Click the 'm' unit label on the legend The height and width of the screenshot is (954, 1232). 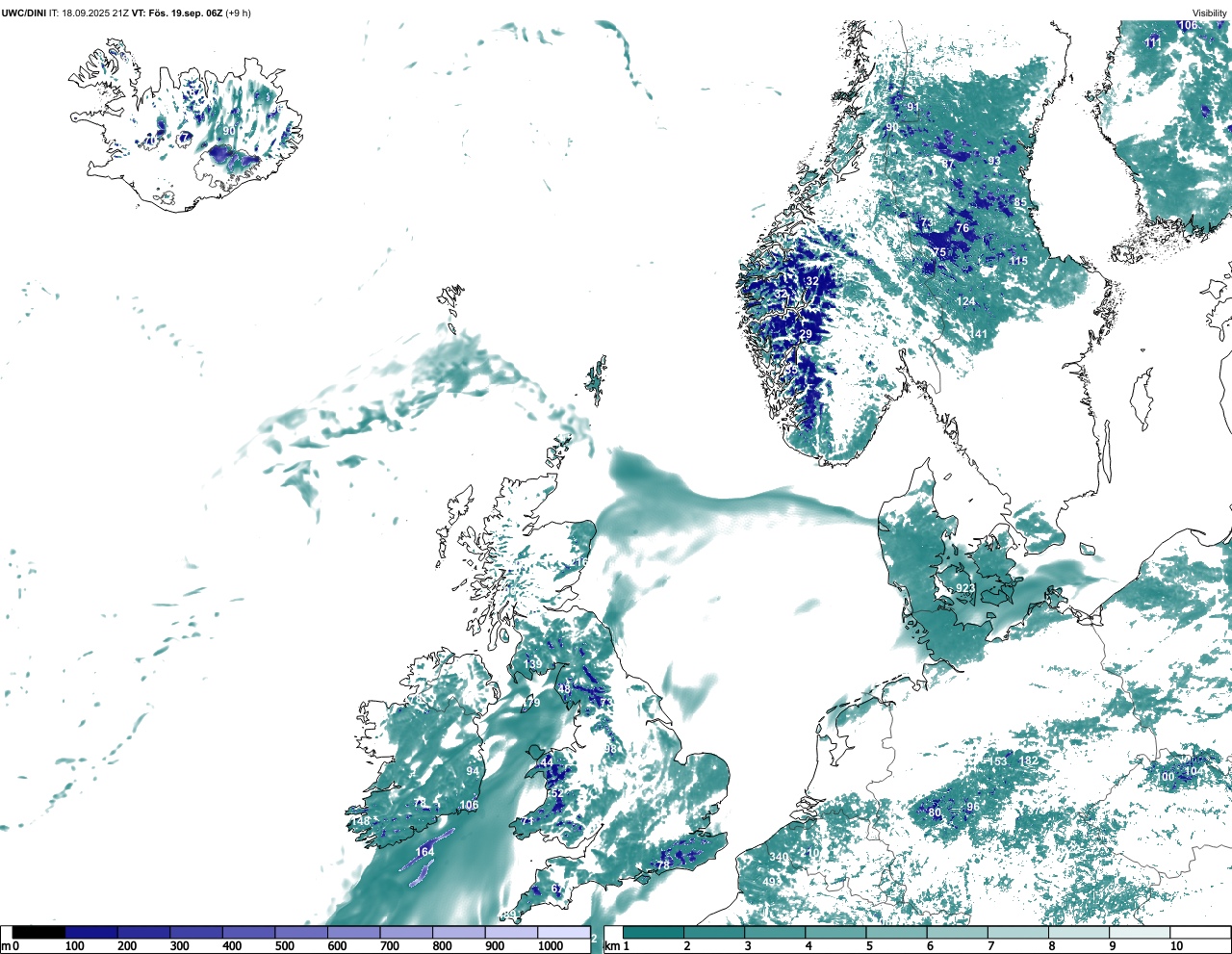click(x=6, y=946)
